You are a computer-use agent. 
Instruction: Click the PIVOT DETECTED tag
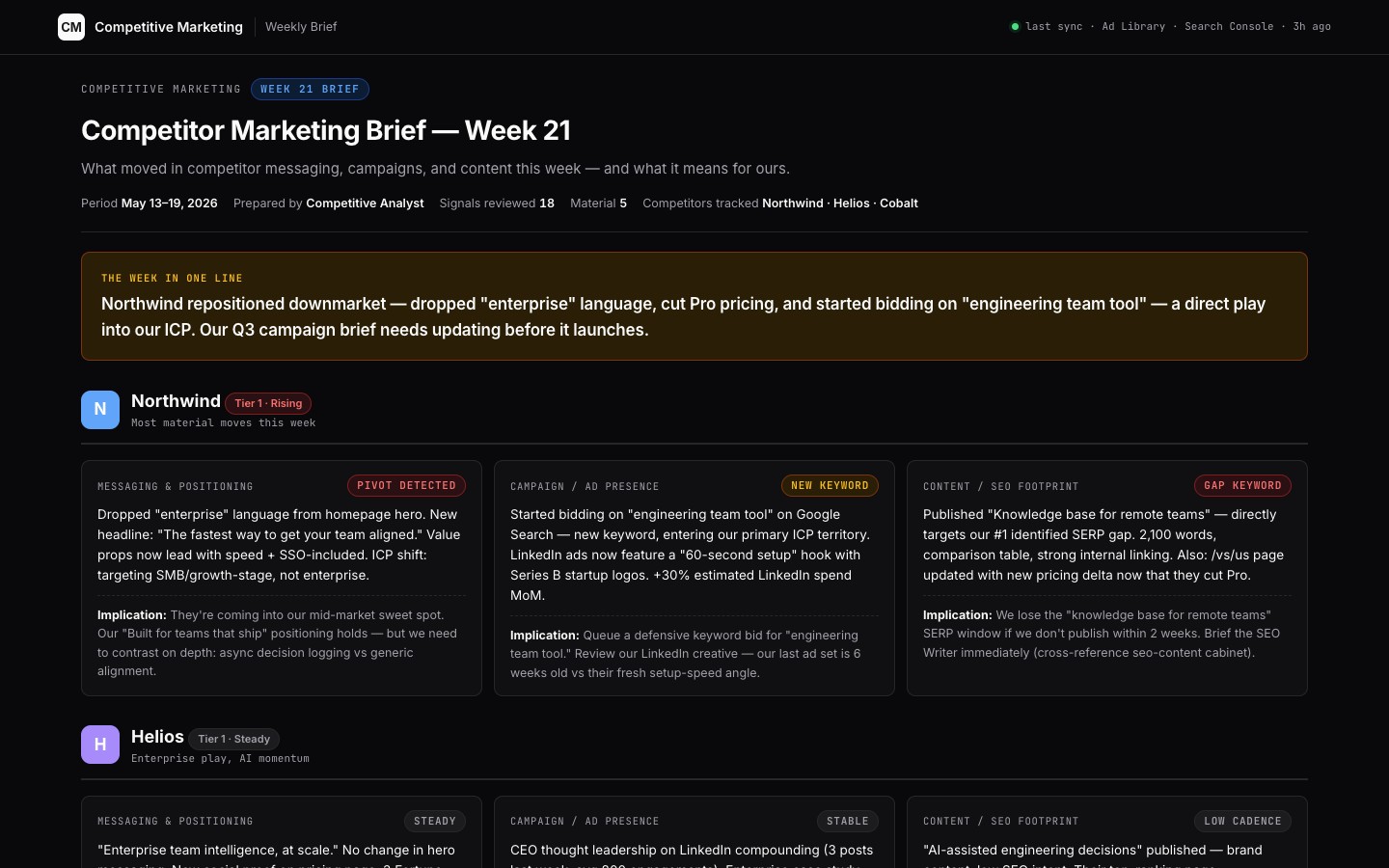[x=406, y=486]
